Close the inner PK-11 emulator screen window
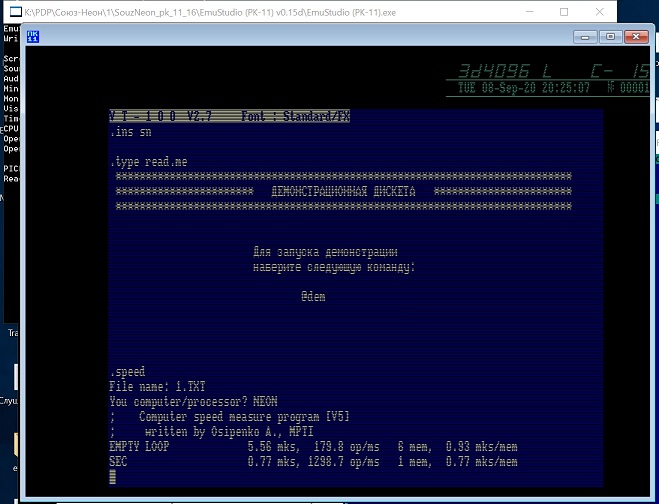Screen dimensions: 659x504 click(x=633, y=37)
